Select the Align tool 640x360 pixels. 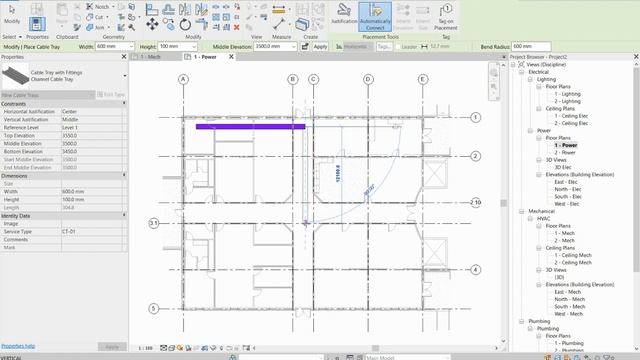click(x=152, y=10)
